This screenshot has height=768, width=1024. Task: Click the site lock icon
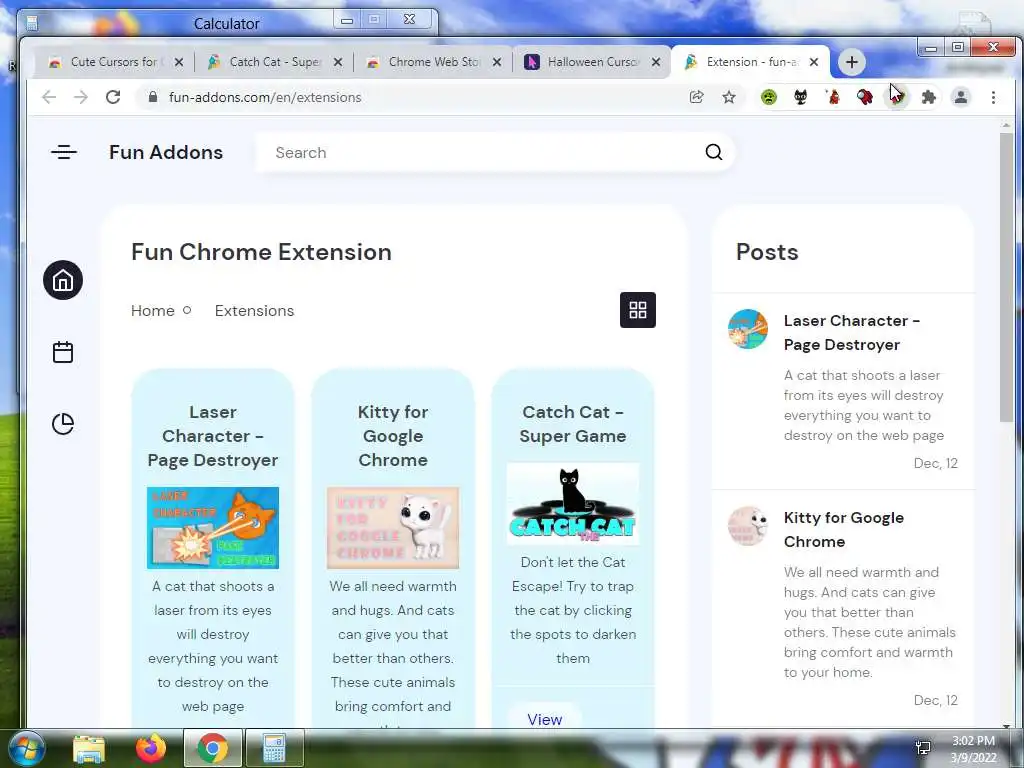pos(153,97)
